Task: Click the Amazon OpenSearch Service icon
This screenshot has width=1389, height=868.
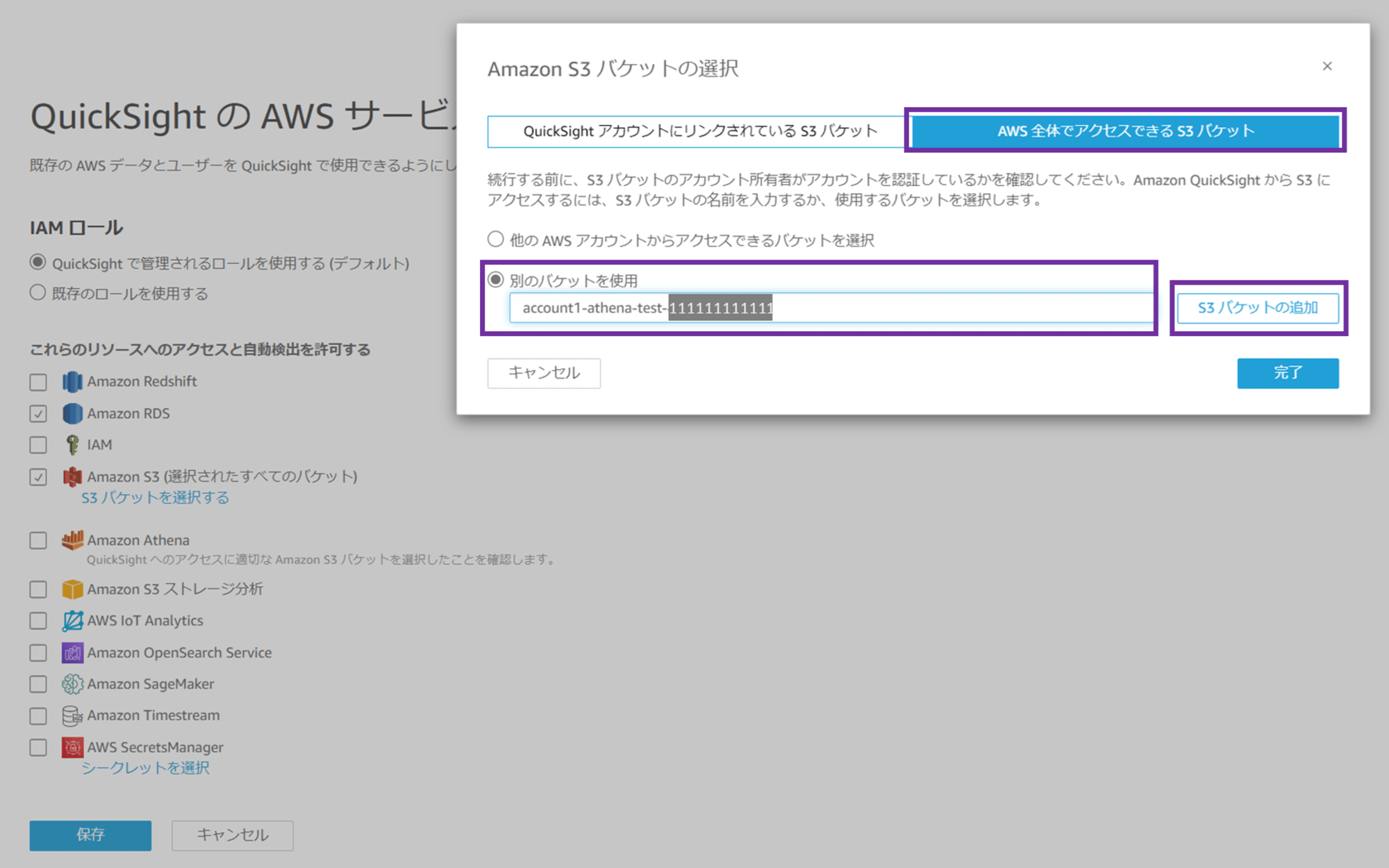Action: point(72,653)
